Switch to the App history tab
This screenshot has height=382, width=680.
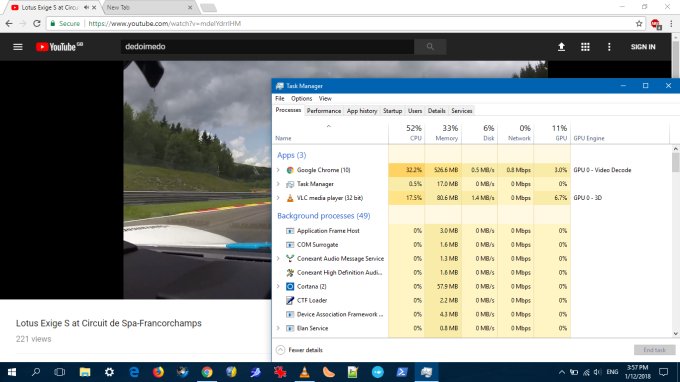tap(362, 111)
